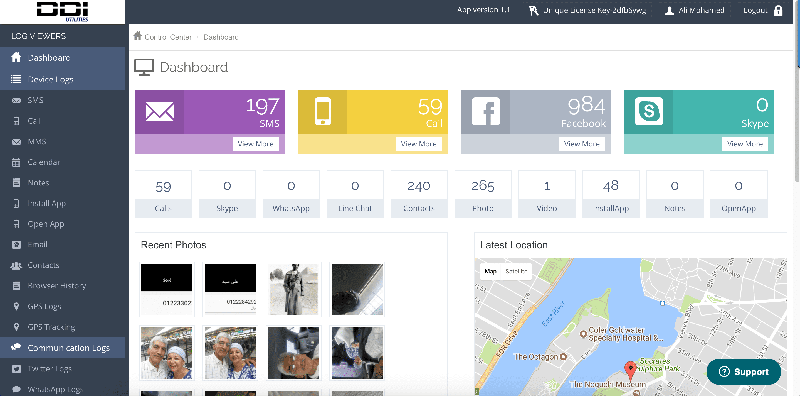Click the home icon in breadcrumb
Image resolution: width=800 pixels, height=396 pixels.
pos(137,36)
